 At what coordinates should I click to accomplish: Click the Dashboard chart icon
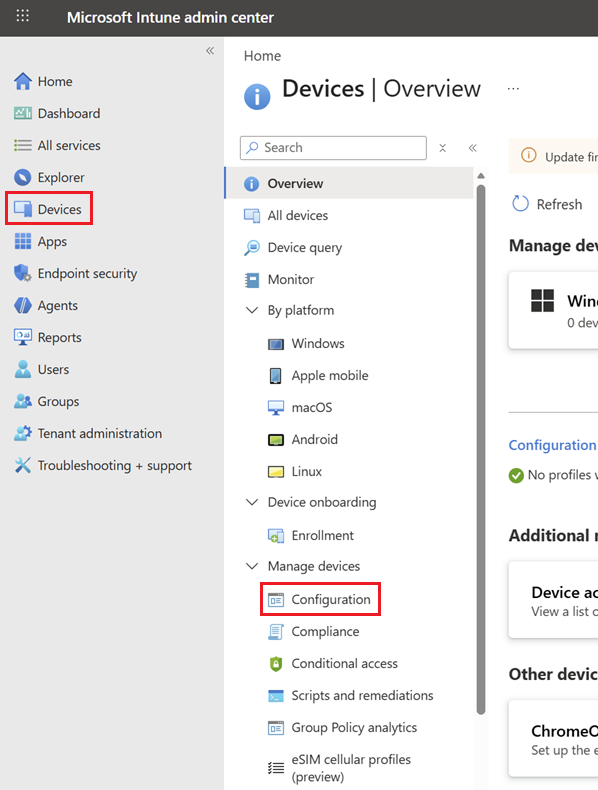23,113
